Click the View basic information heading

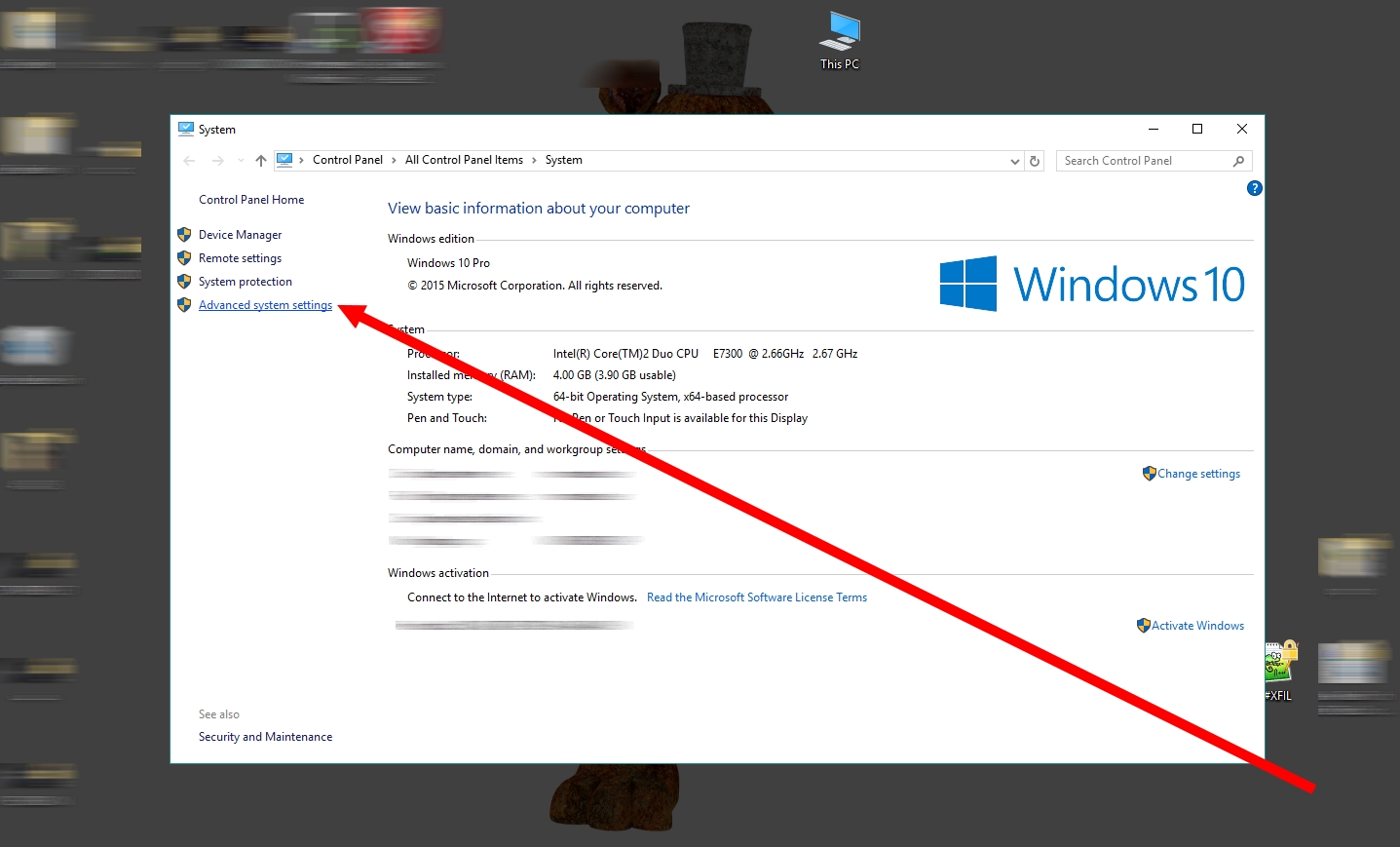tap(539, 209)
